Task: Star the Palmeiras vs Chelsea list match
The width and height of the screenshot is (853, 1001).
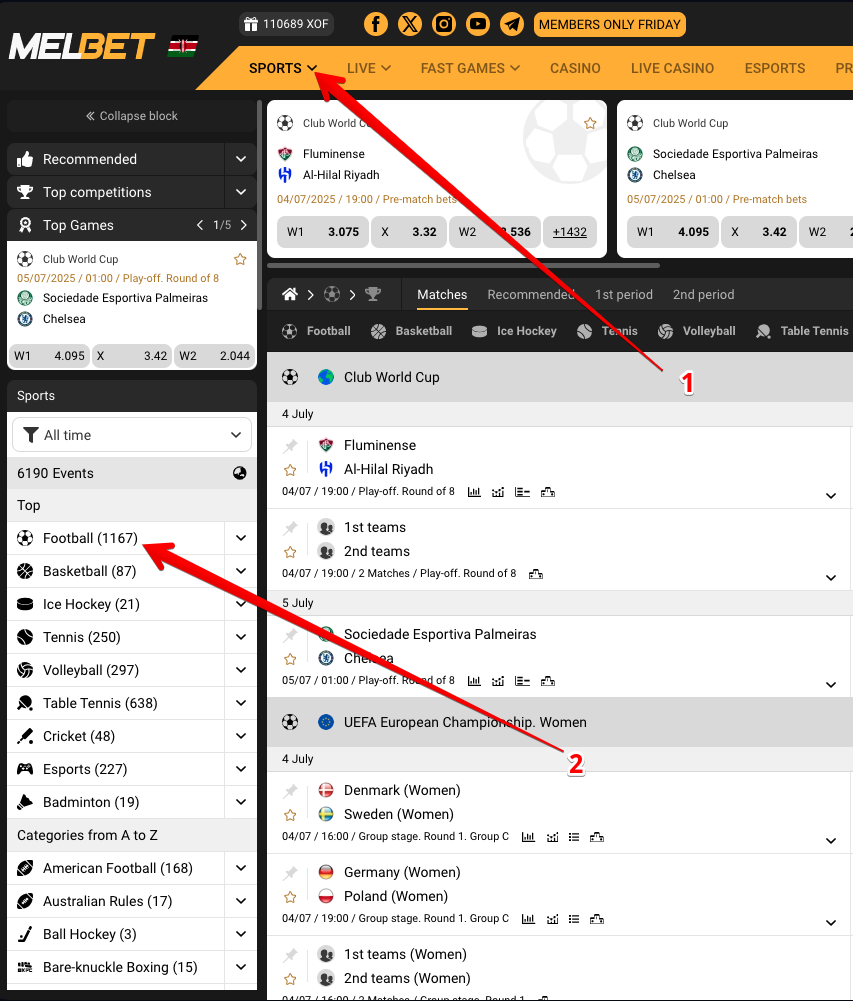Action: [x=290, y=659]
